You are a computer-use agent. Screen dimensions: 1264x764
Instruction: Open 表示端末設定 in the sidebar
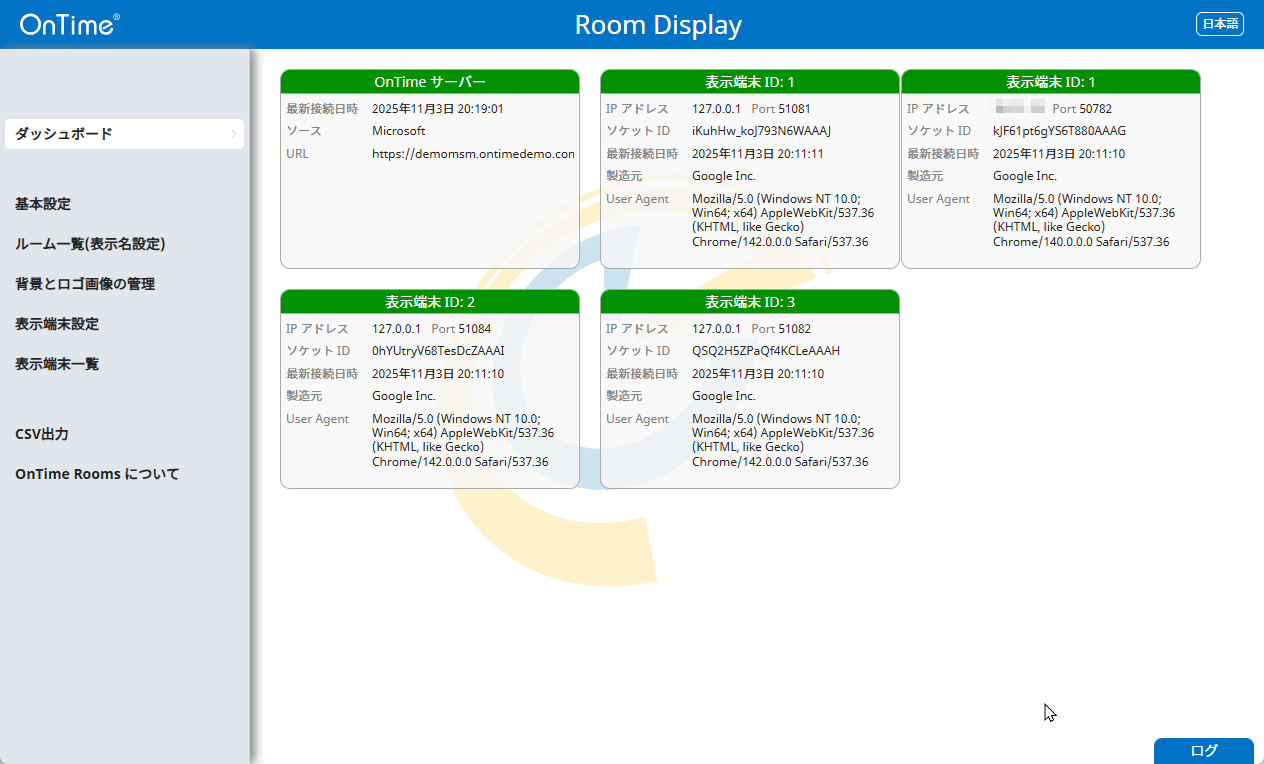(x=57, y=324)
